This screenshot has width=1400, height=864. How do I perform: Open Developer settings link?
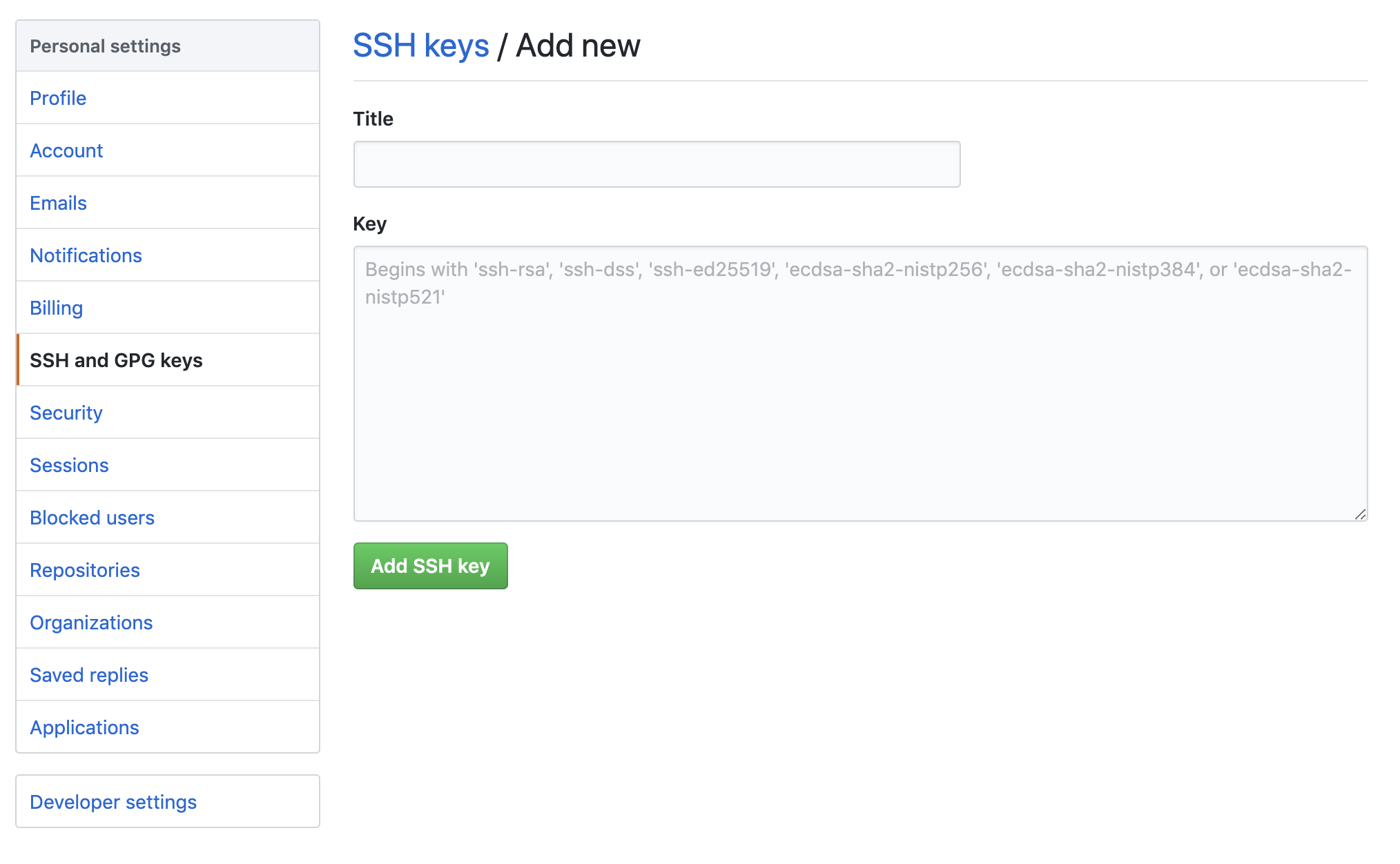[x=113, y=802]
